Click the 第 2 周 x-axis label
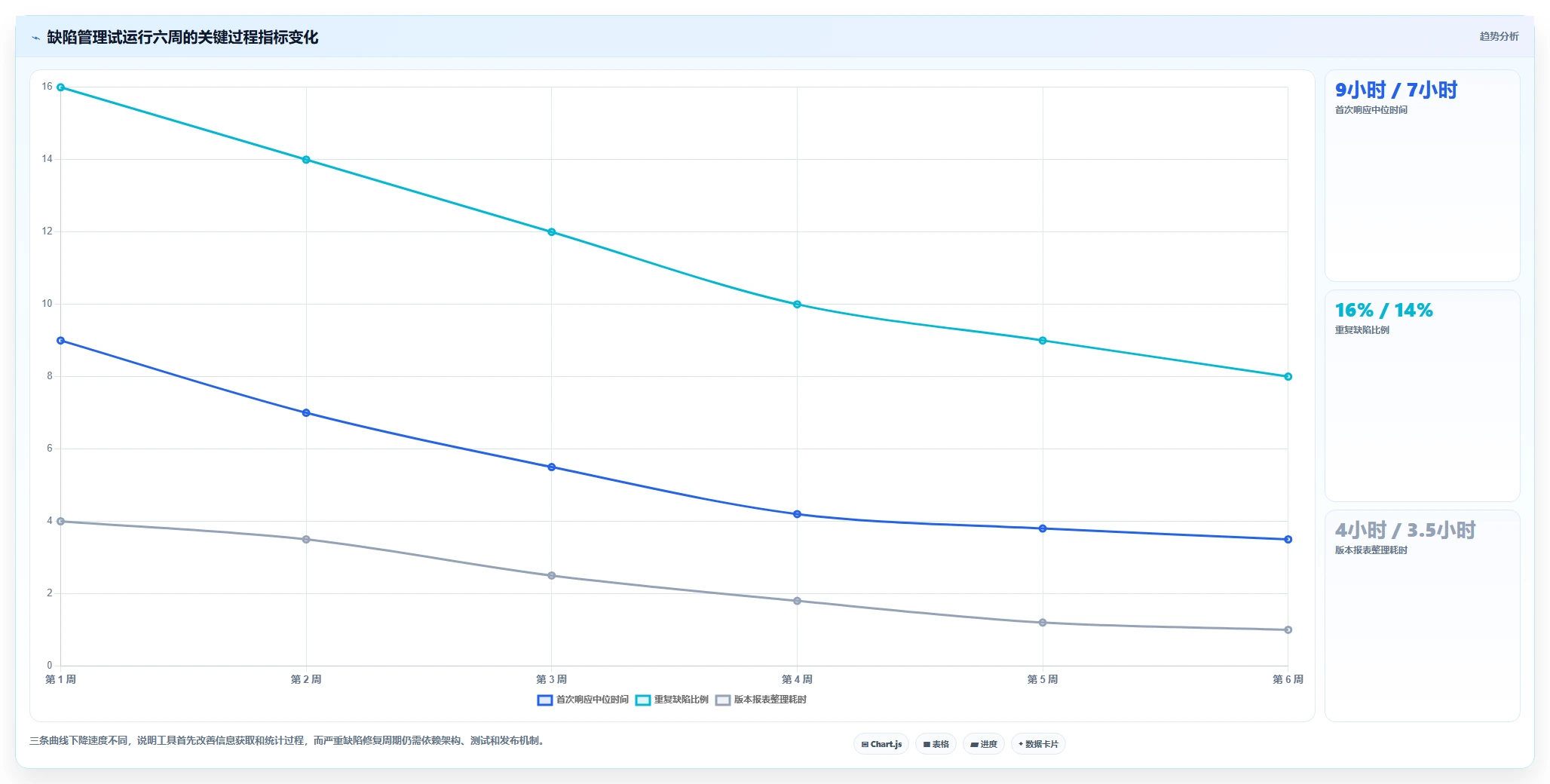This screenshot has height=784, width=1550. [x=306, y=679]
